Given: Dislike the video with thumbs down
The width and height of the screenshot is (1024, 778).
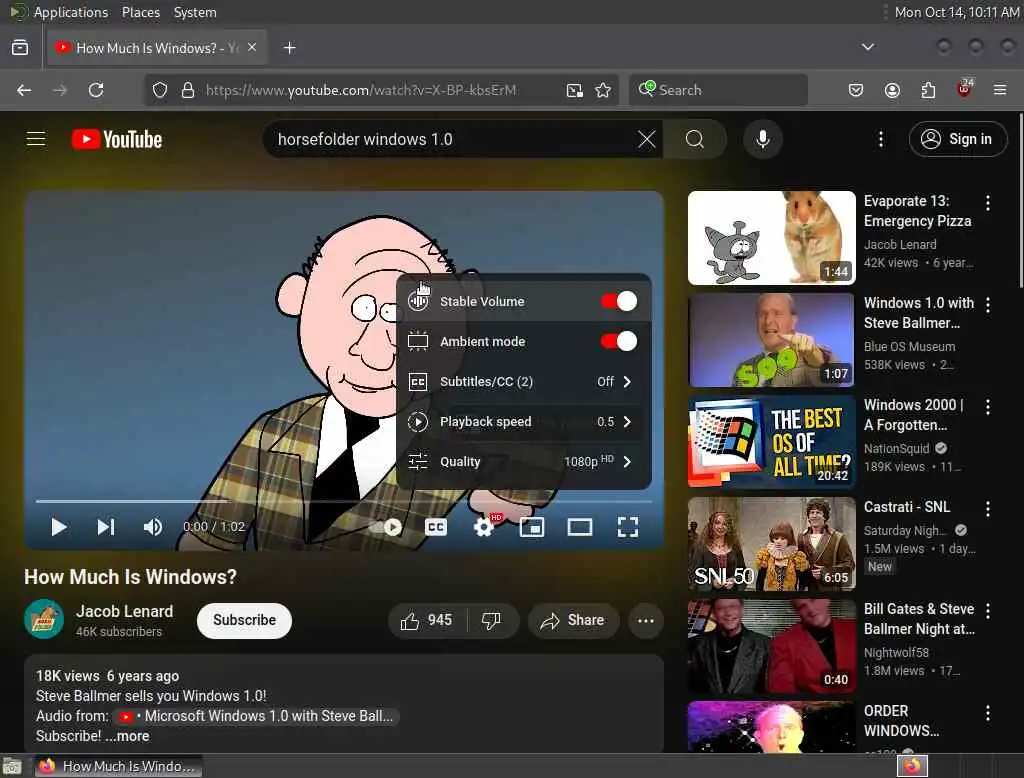Looking at the screenshot, I should click(492, 620).
